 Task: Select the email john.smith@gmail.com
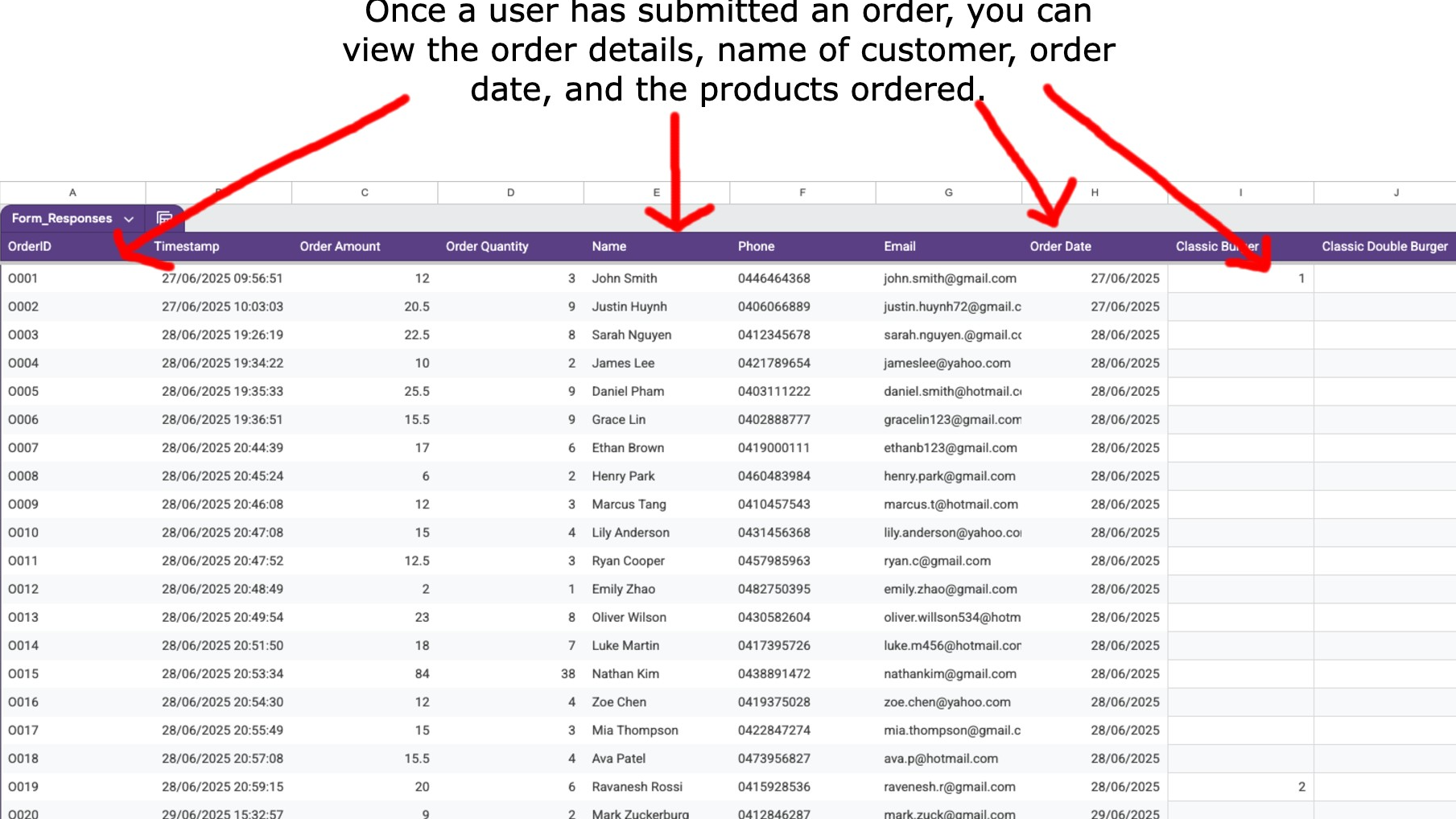[950, 278]
